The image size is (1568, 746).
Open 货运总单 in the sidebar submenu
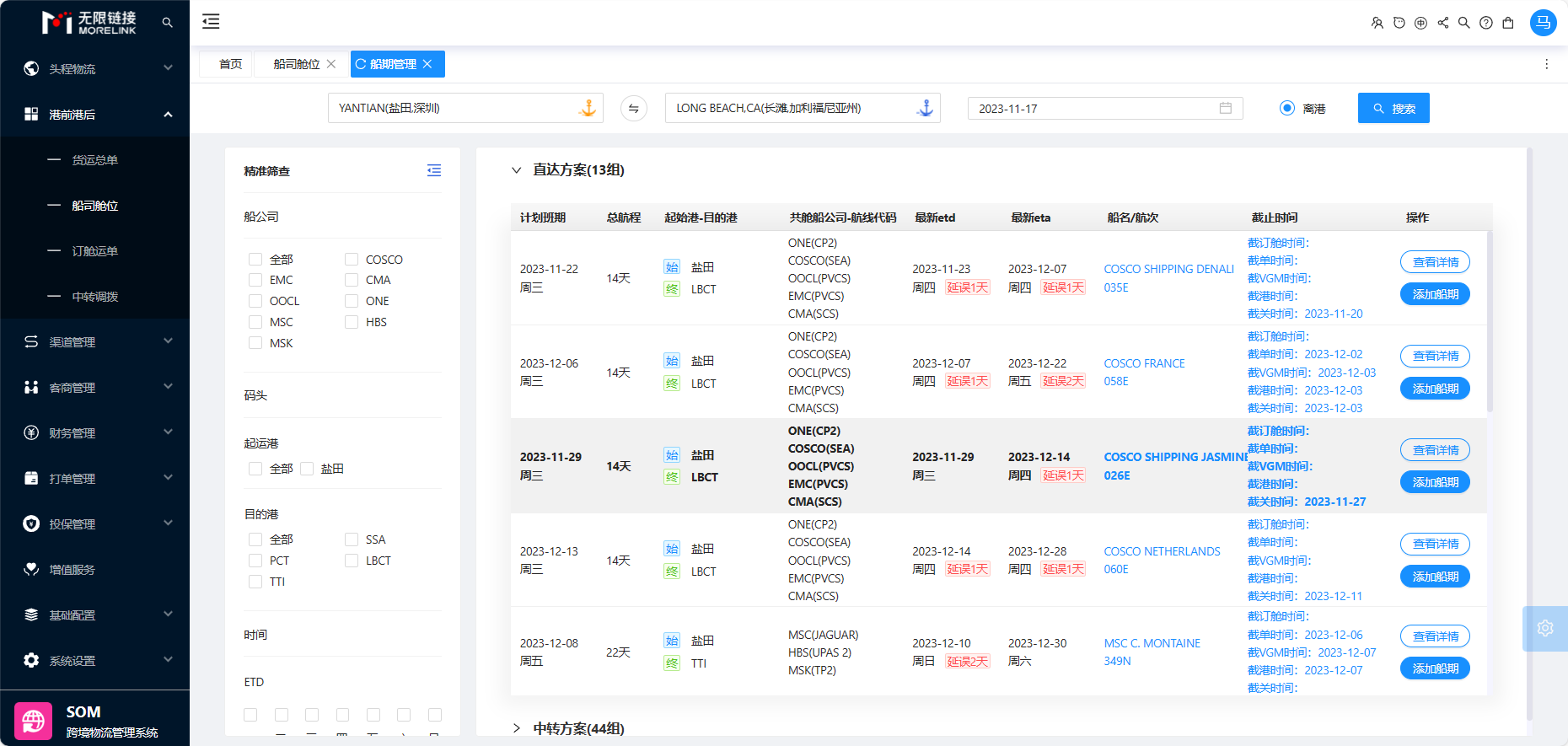(94, 159)
